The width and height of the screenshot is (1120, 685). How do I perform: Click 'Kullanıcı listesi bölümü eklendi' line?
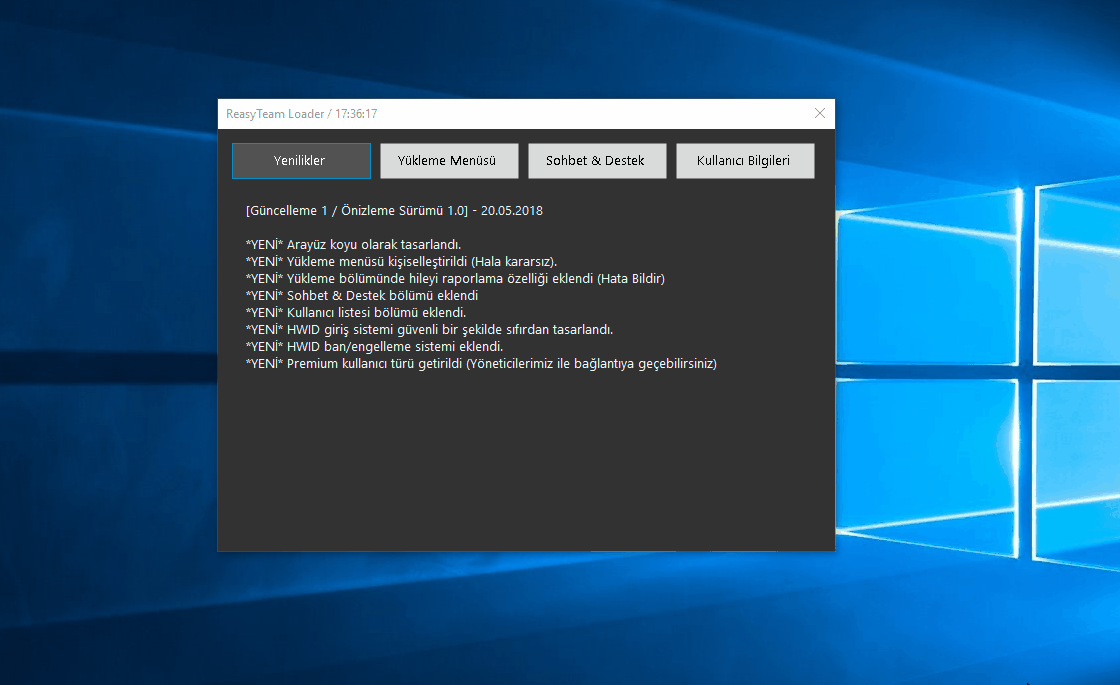click(356, 313)
